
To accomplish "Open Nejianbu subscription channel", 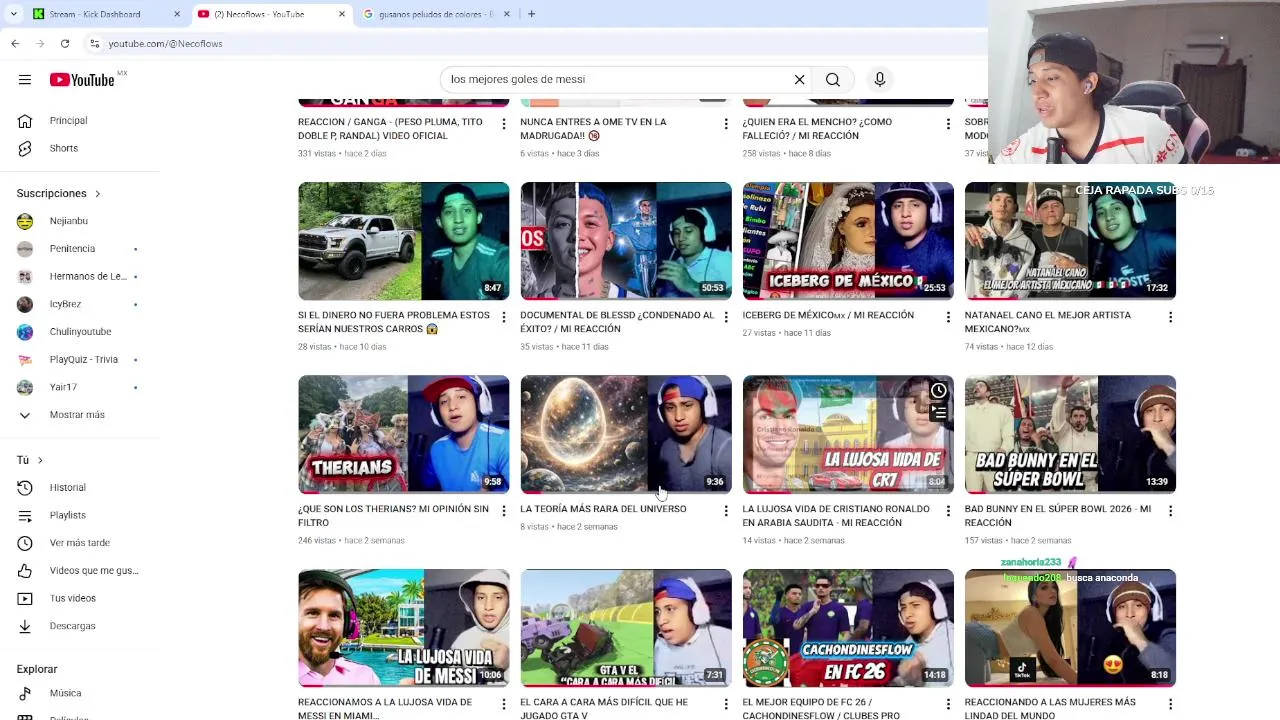I will coord(68,221).
